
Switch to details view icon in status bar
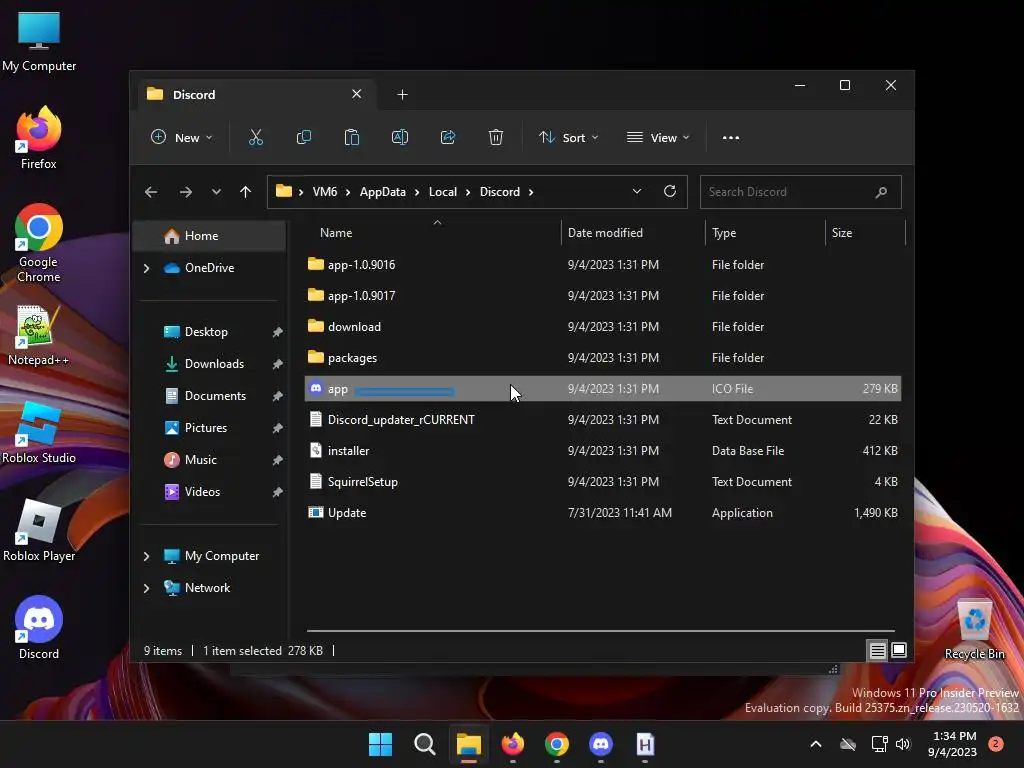point(877,650)
